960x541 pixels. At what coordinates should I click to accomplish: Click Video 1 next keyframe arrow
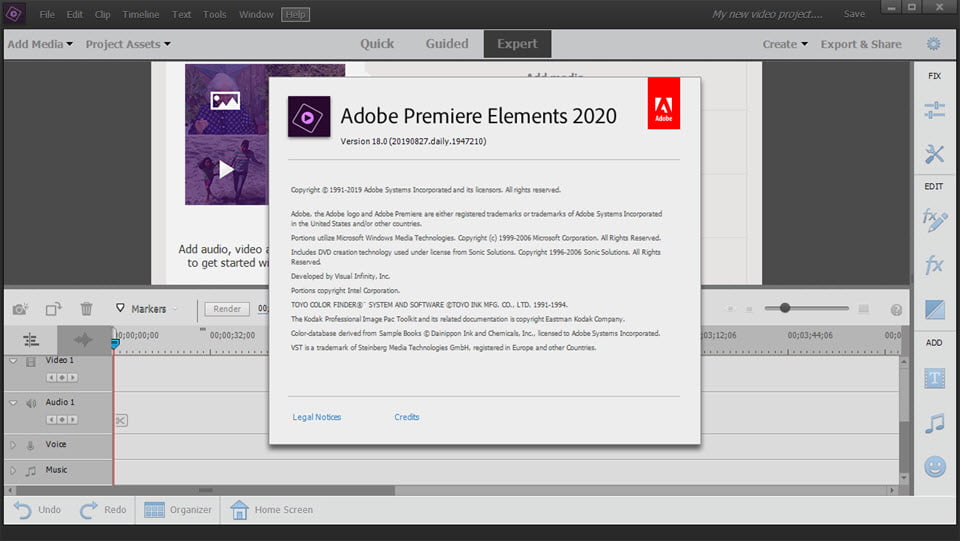(73, 378)
